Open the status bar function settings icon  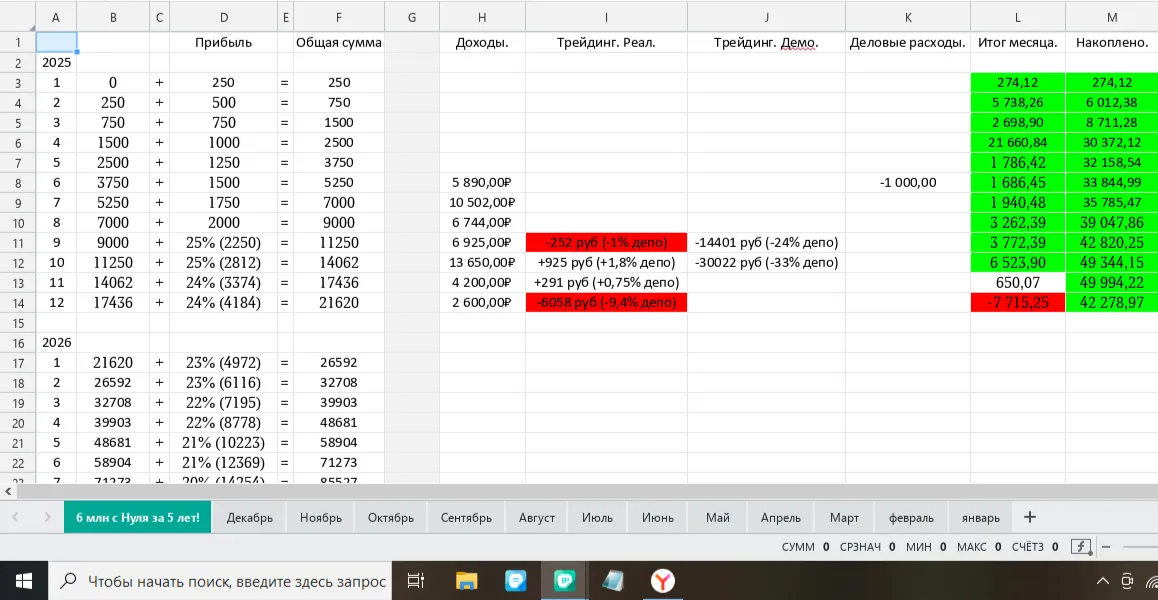(1081, 547)
